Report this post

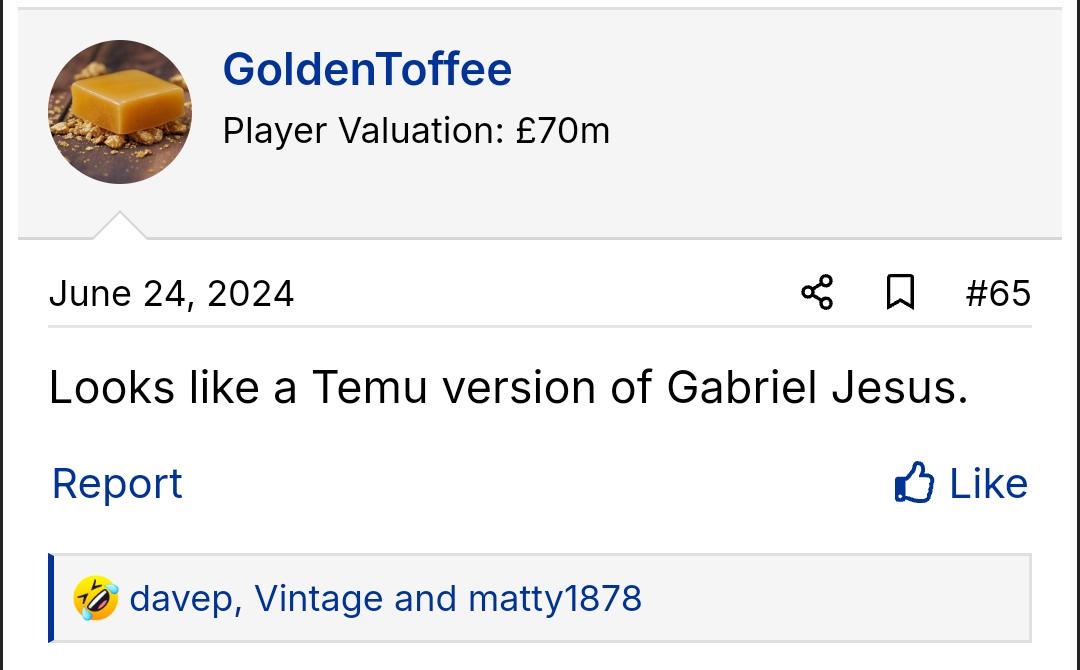coord(117,484)
